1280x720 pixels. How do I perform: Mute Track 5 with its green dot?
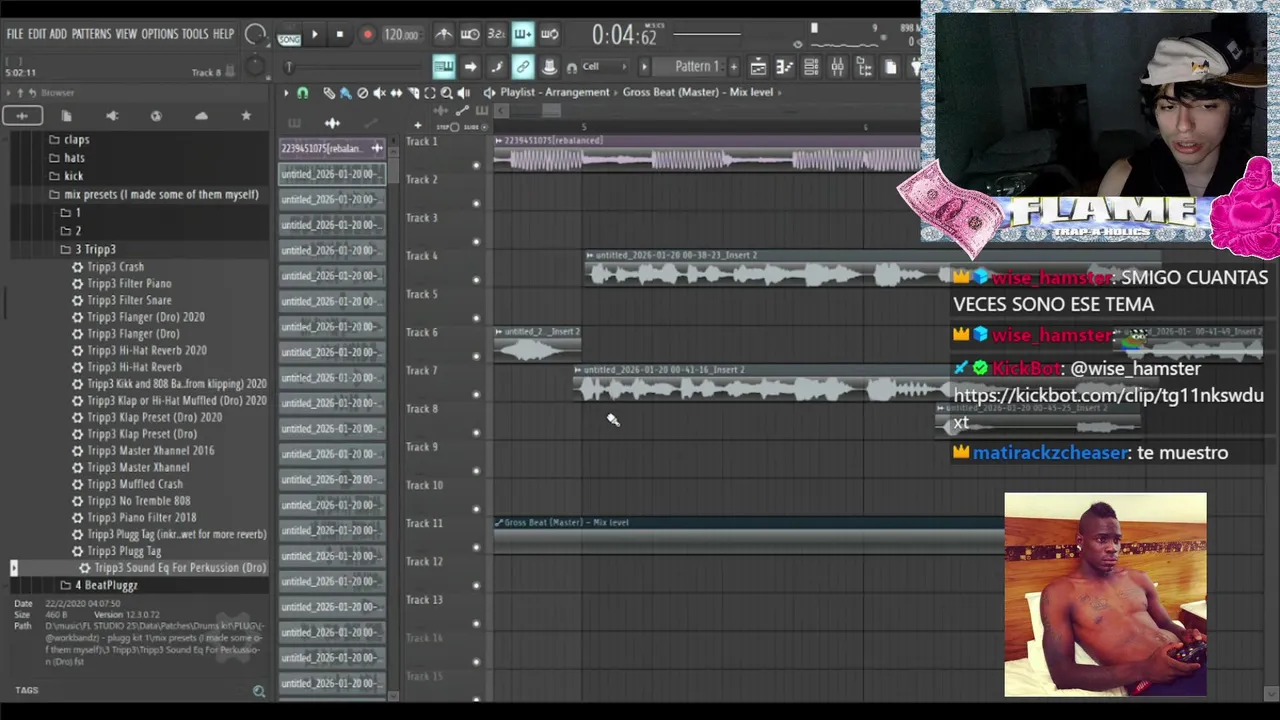pos(476,318)
